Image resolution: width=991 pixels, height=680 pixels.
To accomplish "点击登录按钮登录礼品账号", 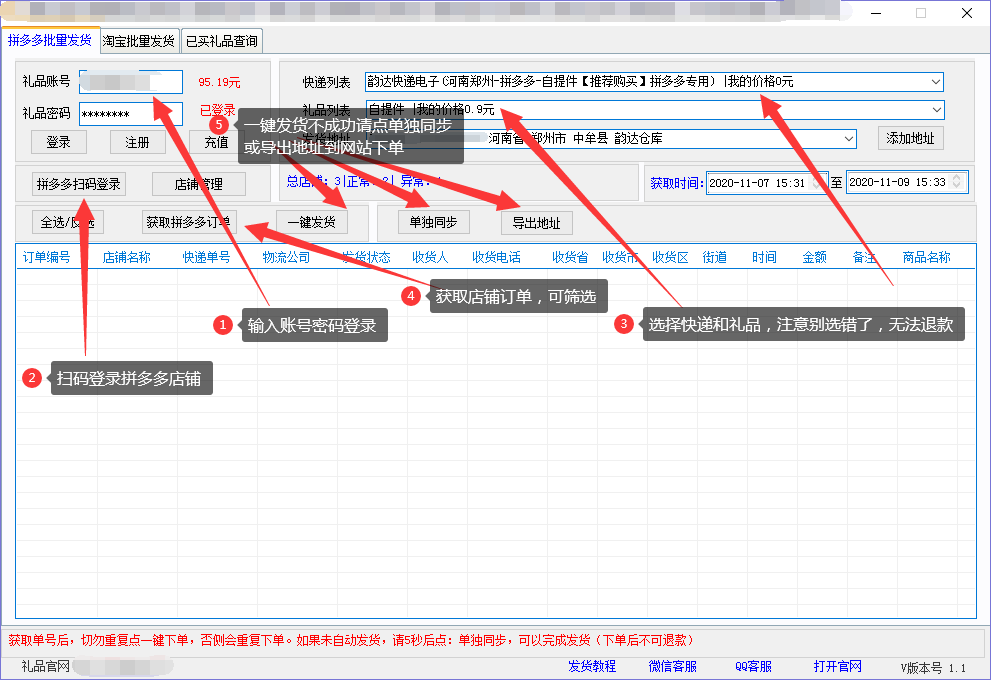I will click(58, 141).
